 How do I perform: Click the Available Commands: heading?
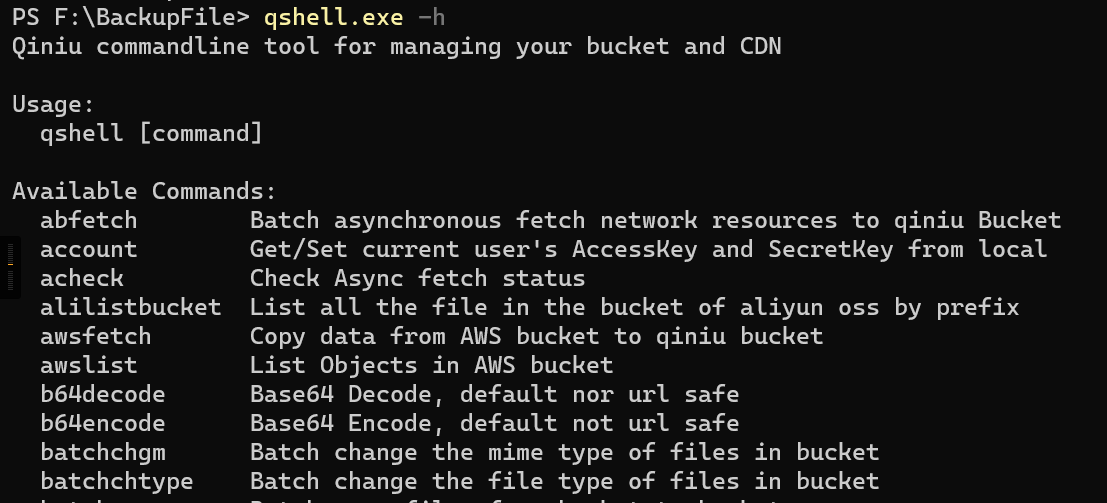[x=145, y=191]
